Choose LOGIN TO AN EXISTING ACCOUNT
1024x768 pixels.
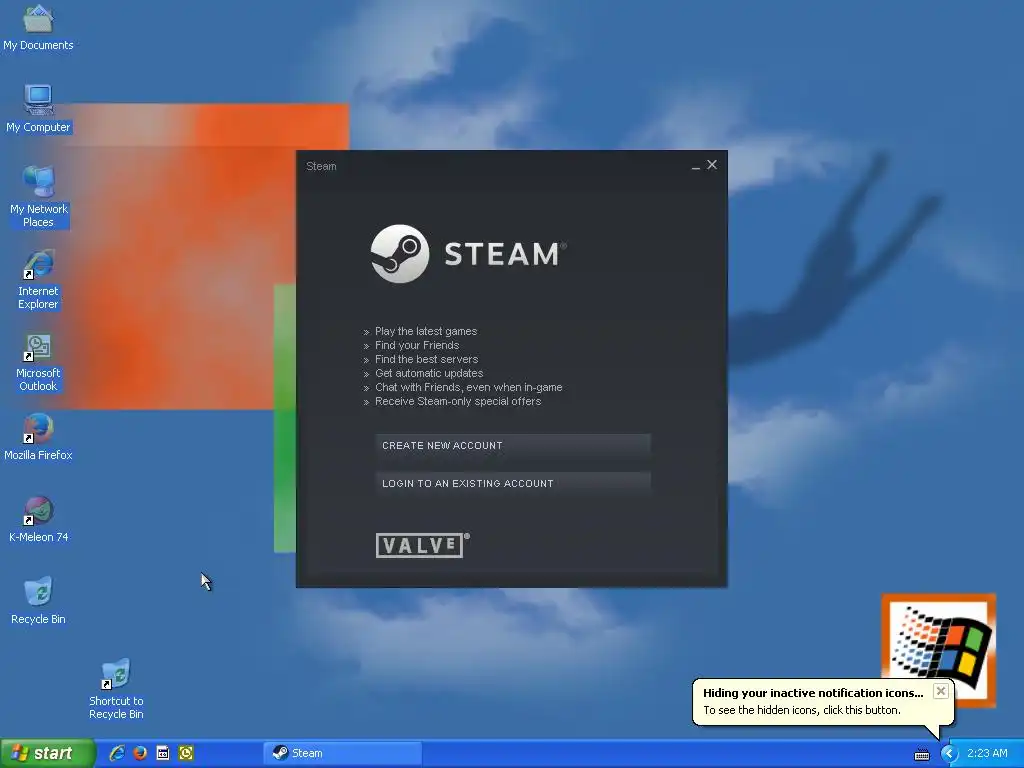pyautogui.click(x=513, y=484)
